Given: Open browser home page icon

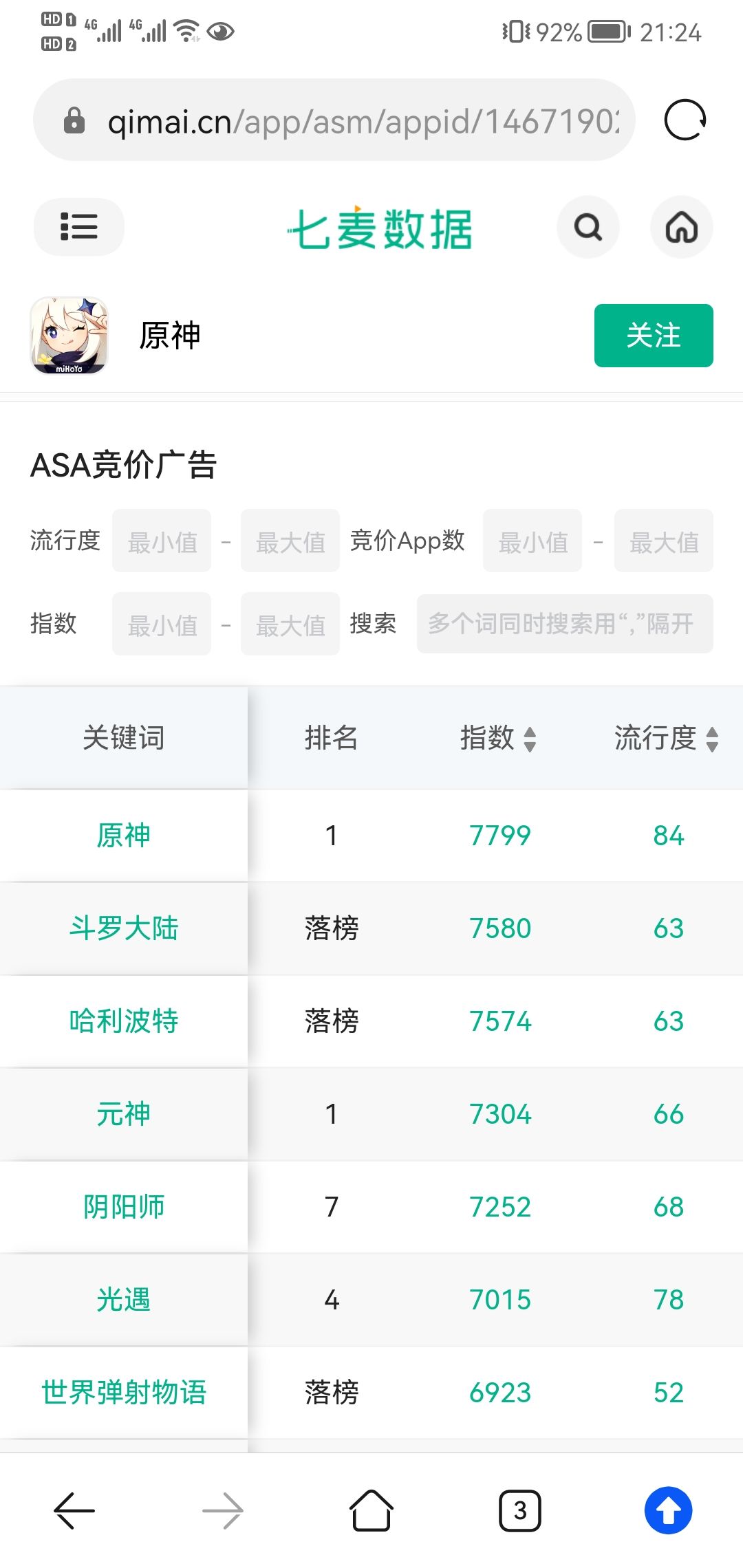Looking at the screenshot, I should click(371, 1511).
